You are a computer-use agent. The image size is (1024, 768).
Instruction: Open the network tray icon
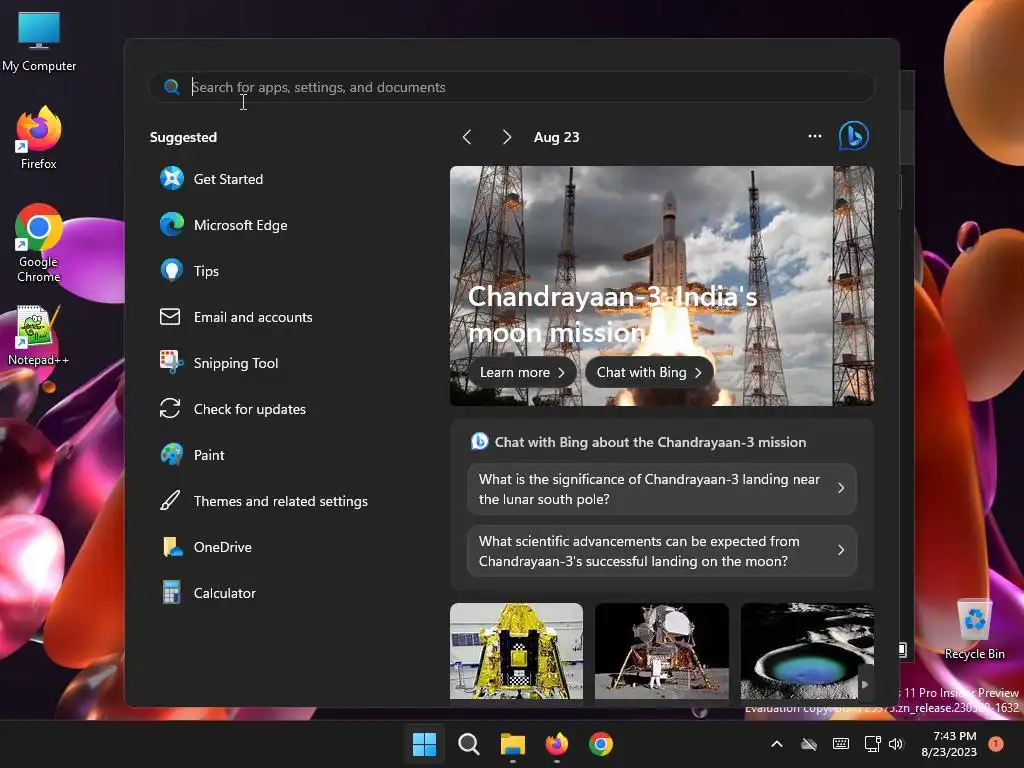tap(872, 744)
